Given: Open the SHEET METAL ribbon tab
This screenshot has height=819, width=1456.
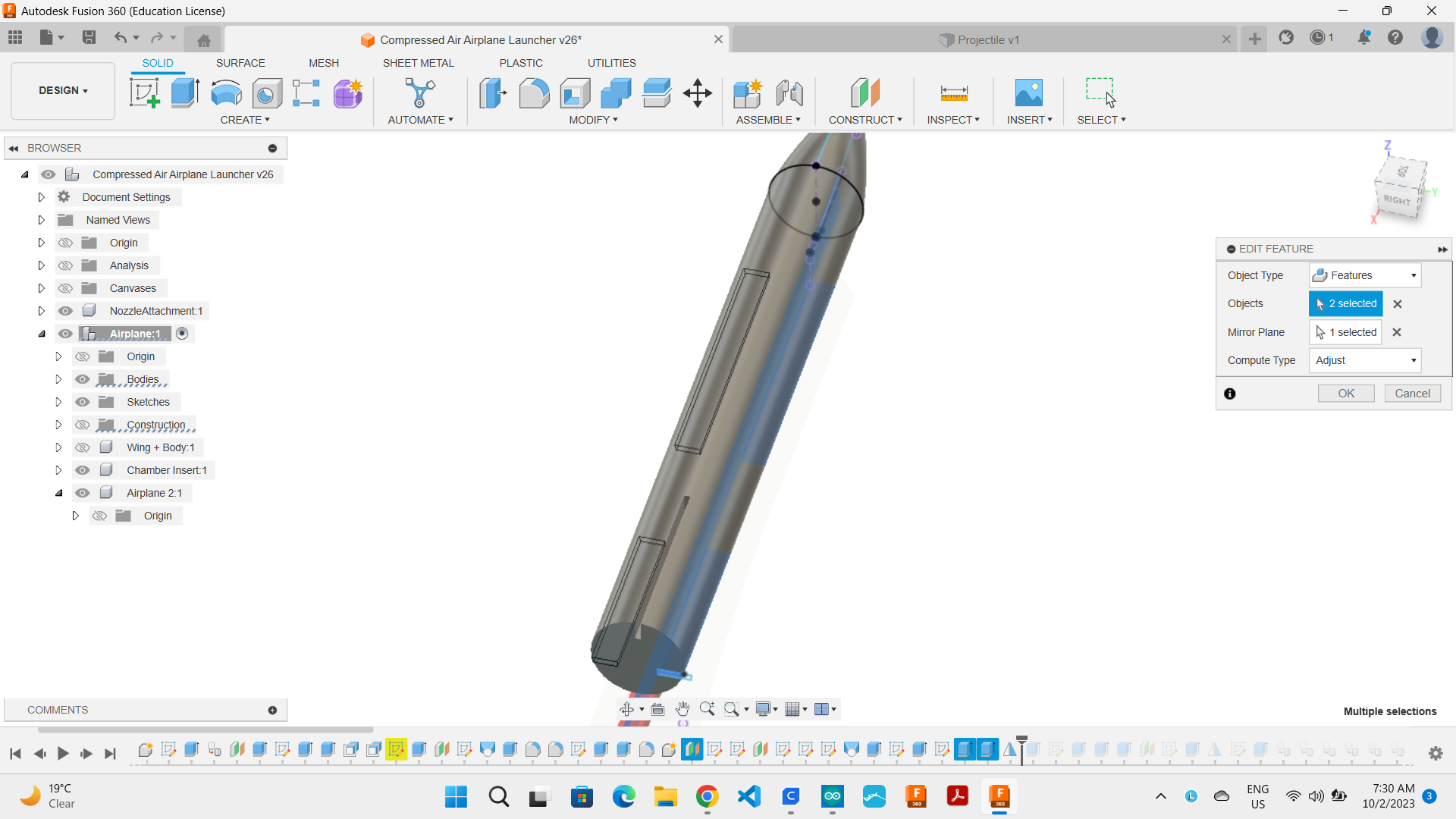Looking at the screenshot, I should [418, 63].
